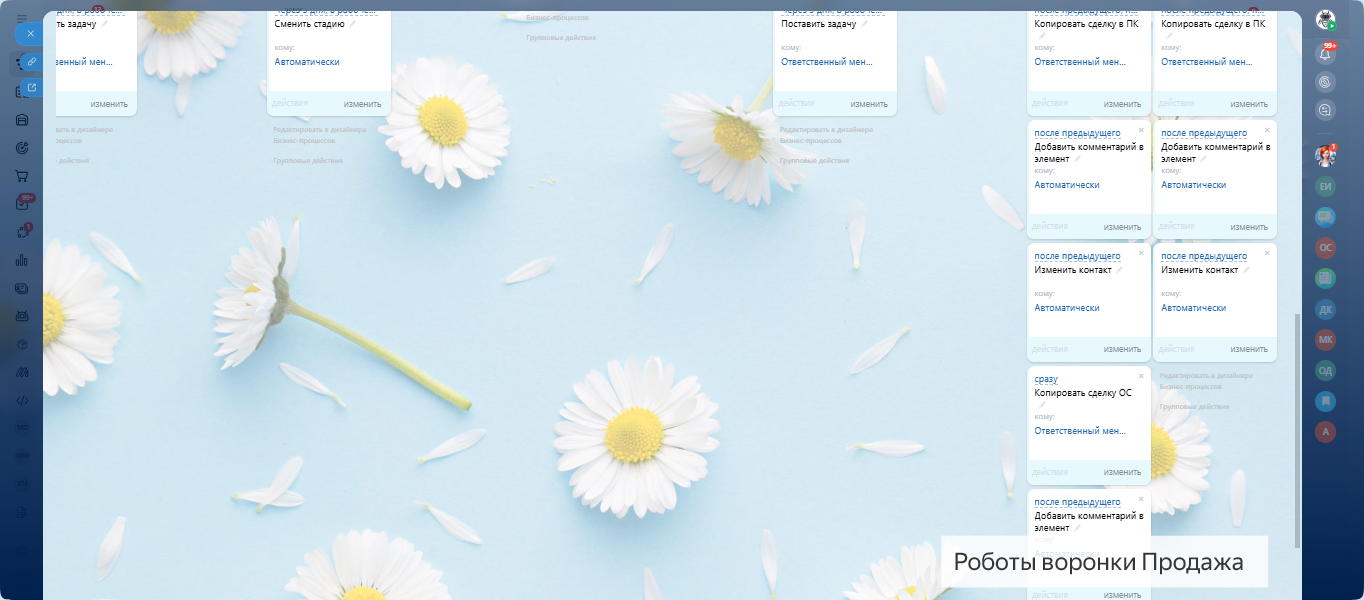Open the notifications bell with the 99+ badge
This screenshot has width=1364, height=600.
point(1325,54)
